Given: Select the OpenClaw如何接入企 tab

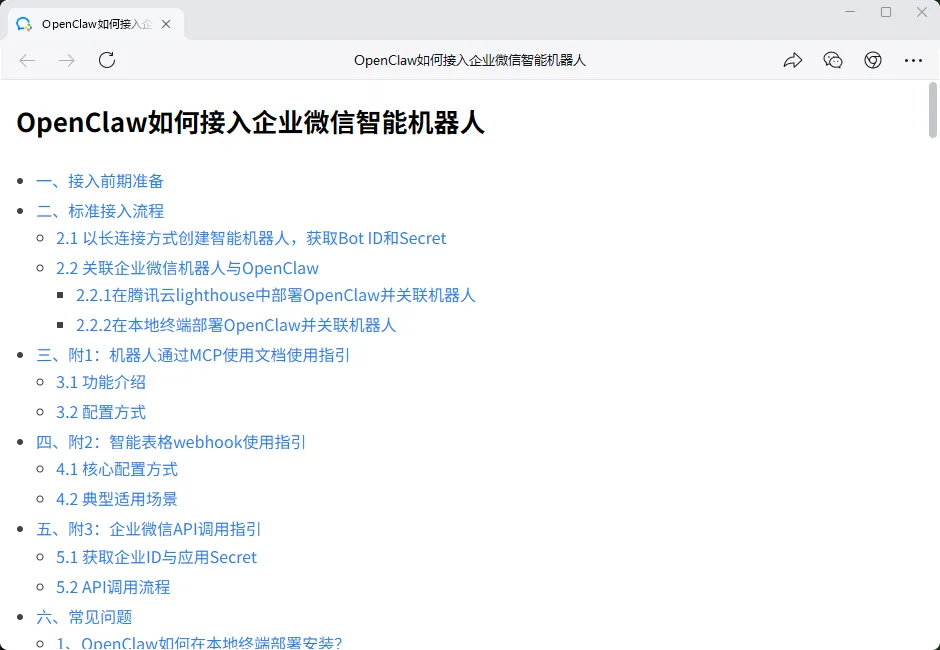Looking at the screenshot, I should tap(96, 24).
